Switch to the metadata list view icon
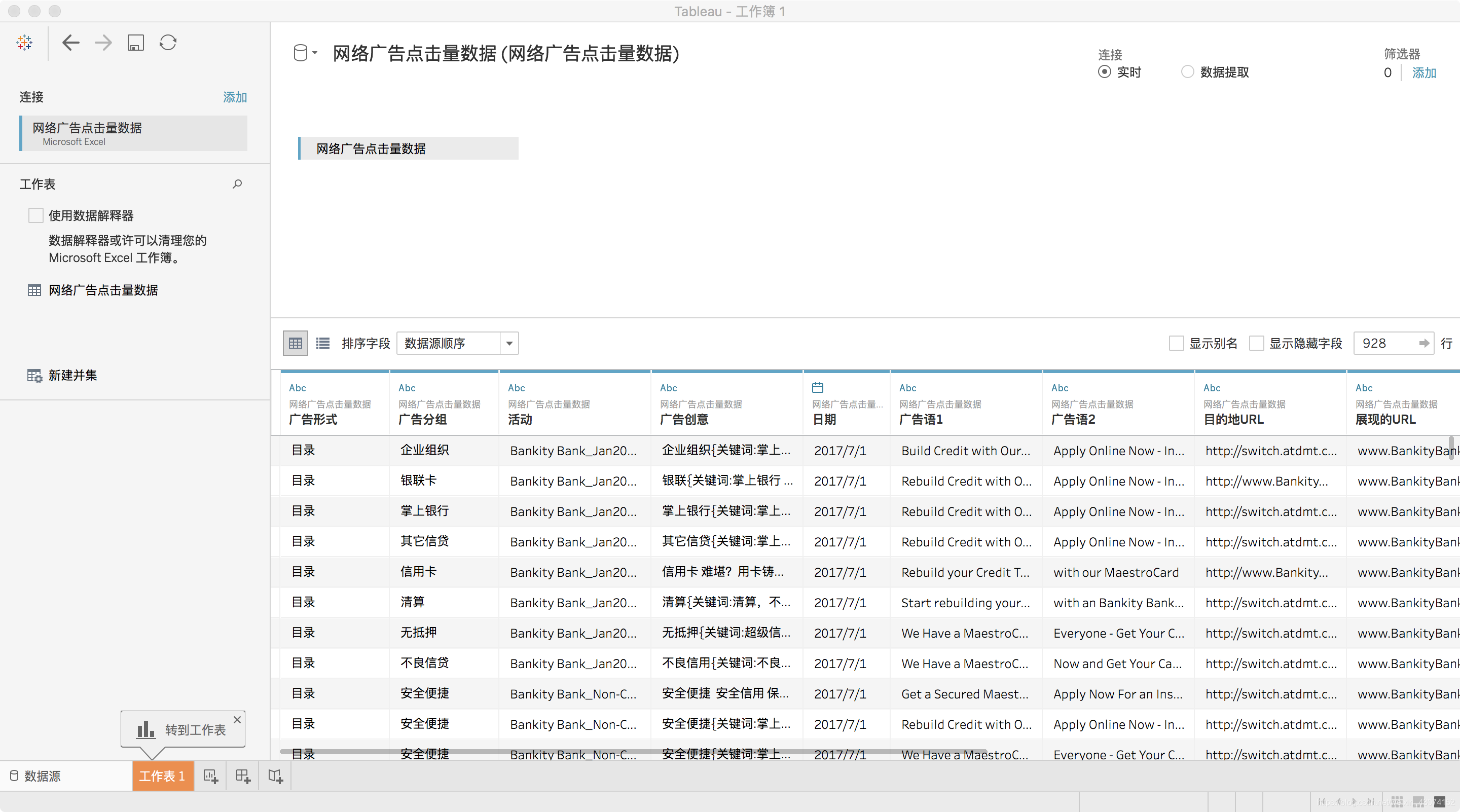Screen dimensions: 1460x812 pyautogui.click(x=322, y=343)
